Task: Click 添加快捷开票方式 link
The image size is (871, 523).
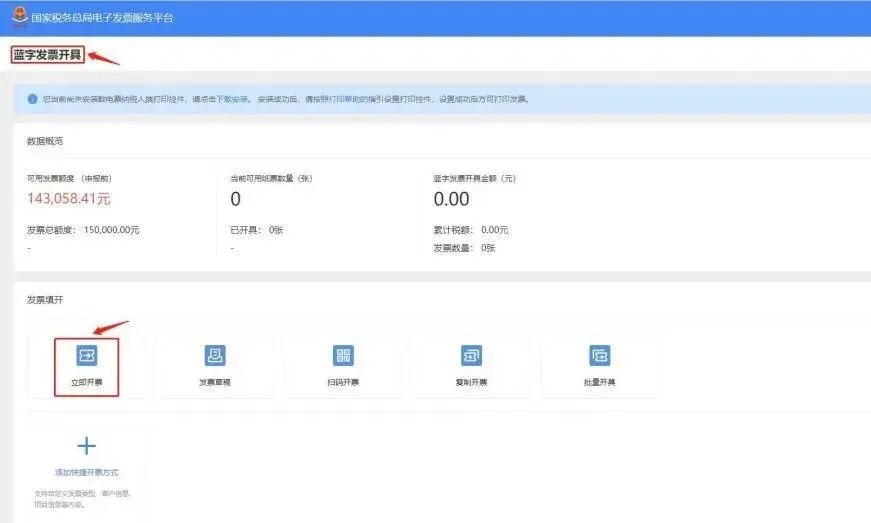Action: 87,472
